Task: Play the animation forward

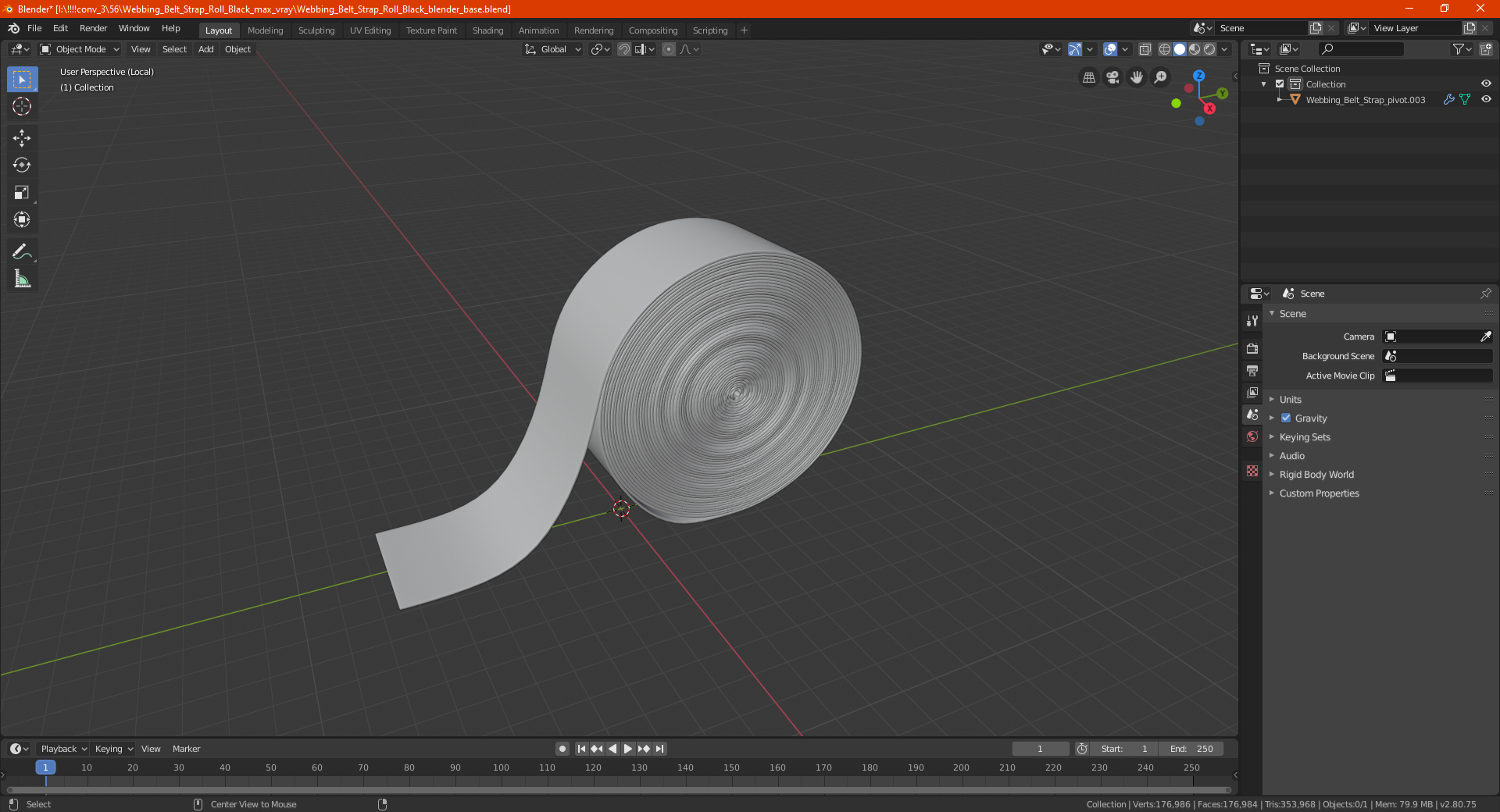Action: point(627,749)
